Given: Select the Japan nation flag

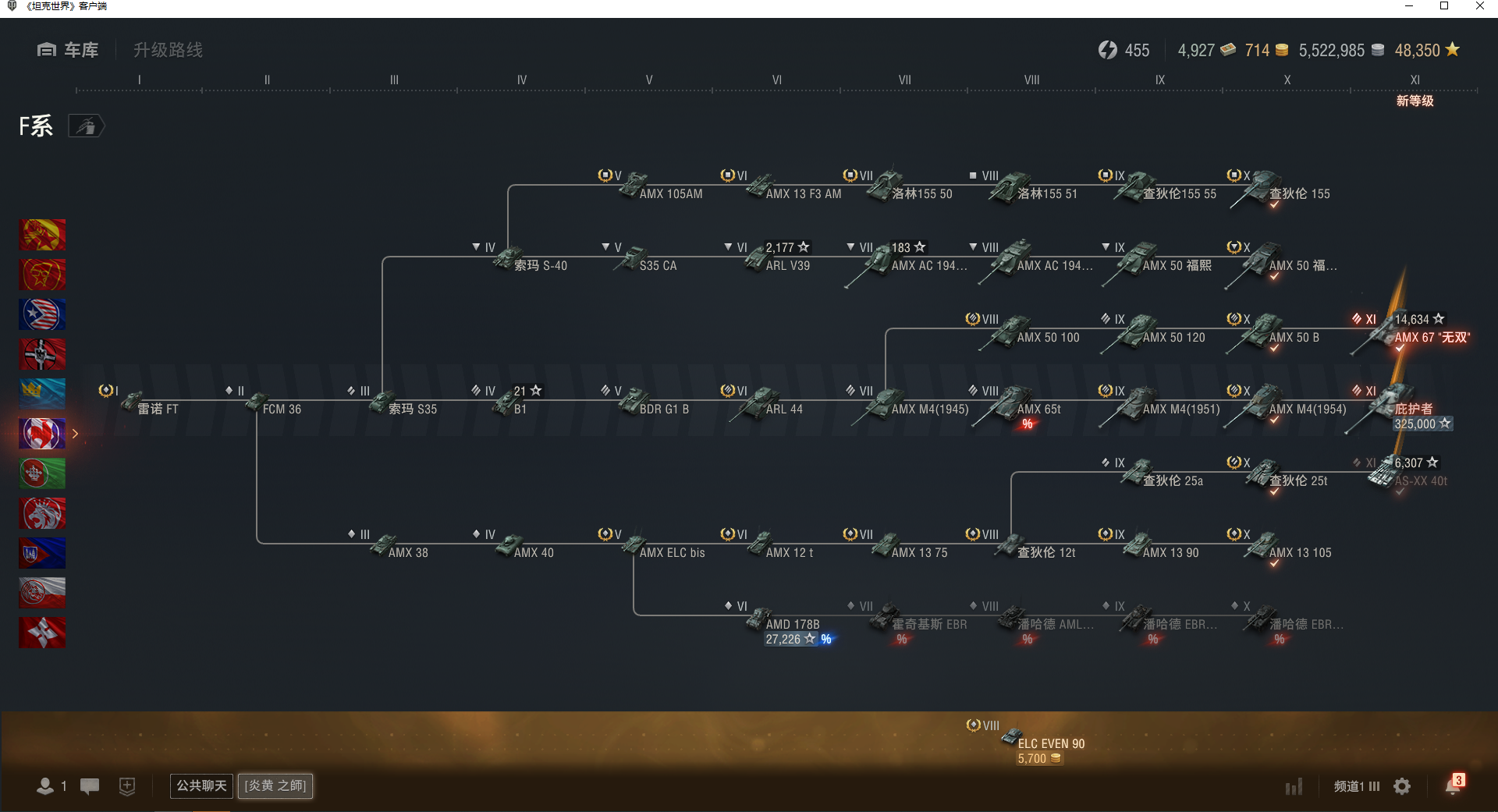Looking at the screenshot, I should click(42, 633).
